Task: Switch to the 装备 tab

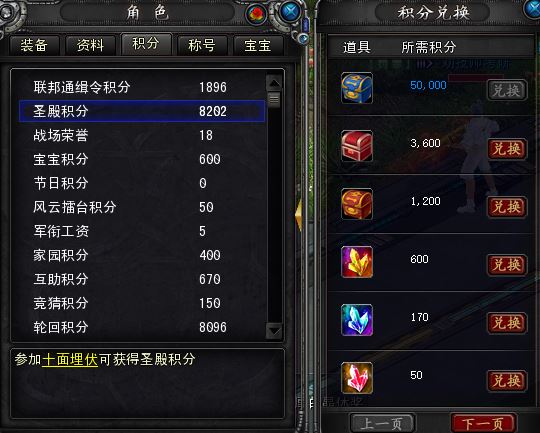Action: click(x=34, y=45)
